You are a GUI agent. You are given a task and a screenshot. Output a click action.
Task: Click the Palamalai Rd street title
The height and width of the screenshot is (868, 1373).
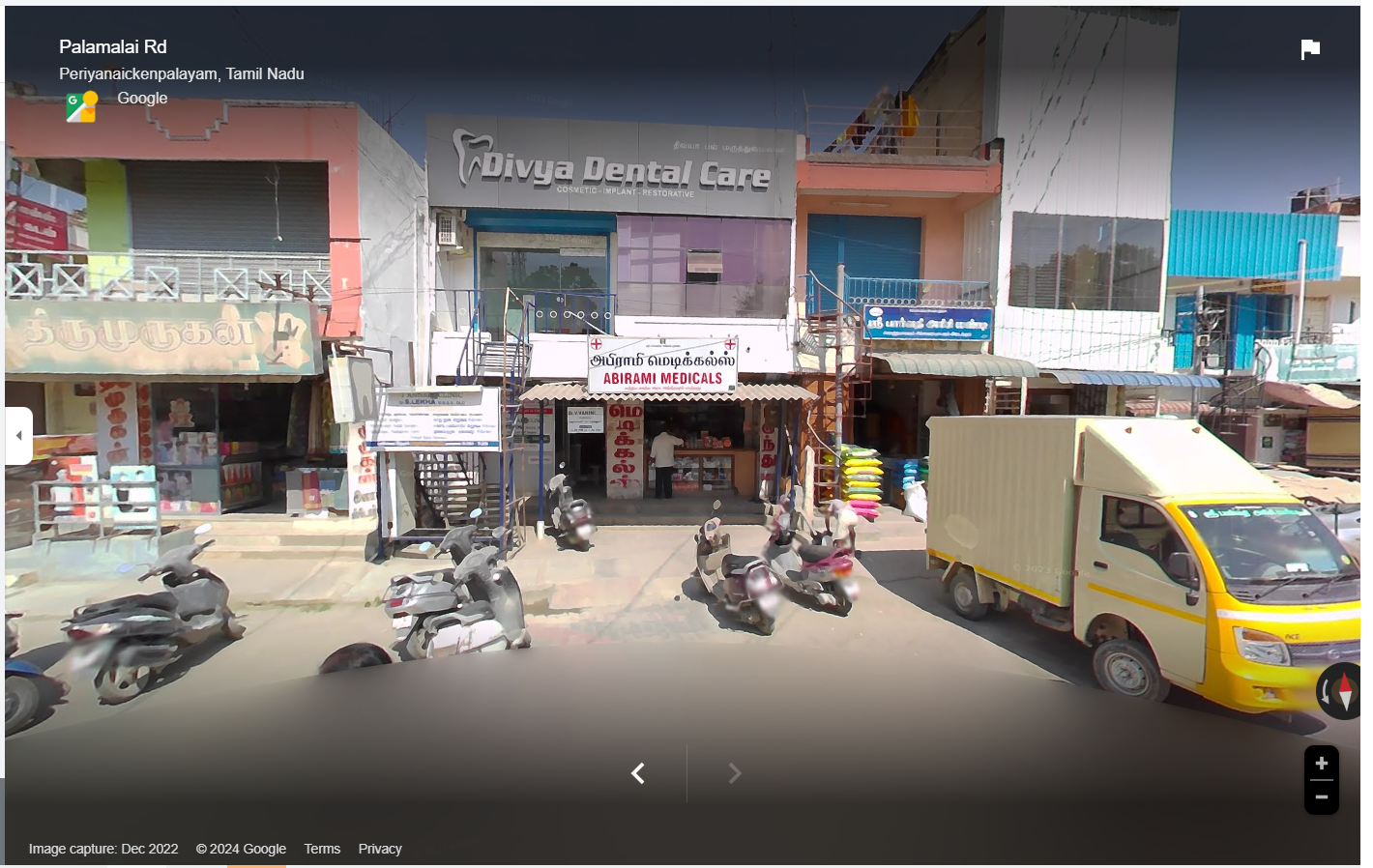[x=112, y=46]
